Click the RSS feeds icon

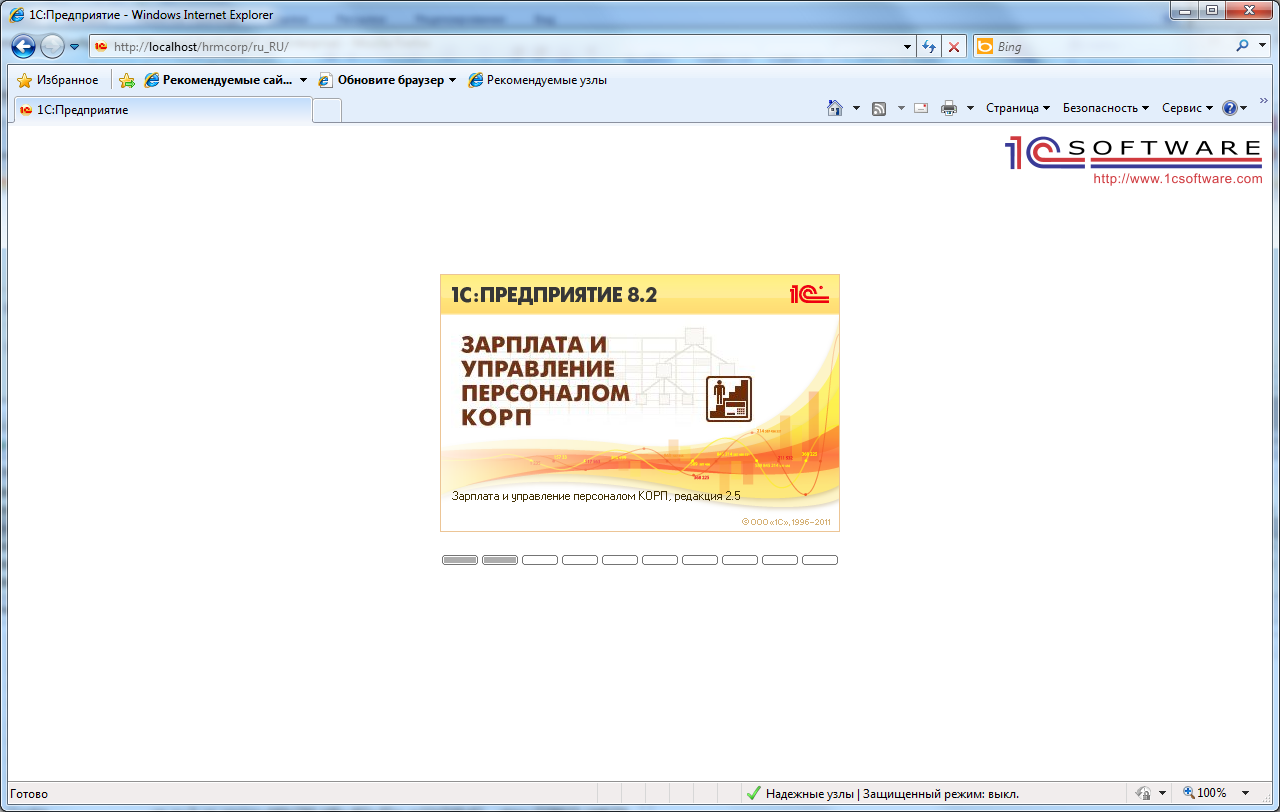[x=879, y=108]
